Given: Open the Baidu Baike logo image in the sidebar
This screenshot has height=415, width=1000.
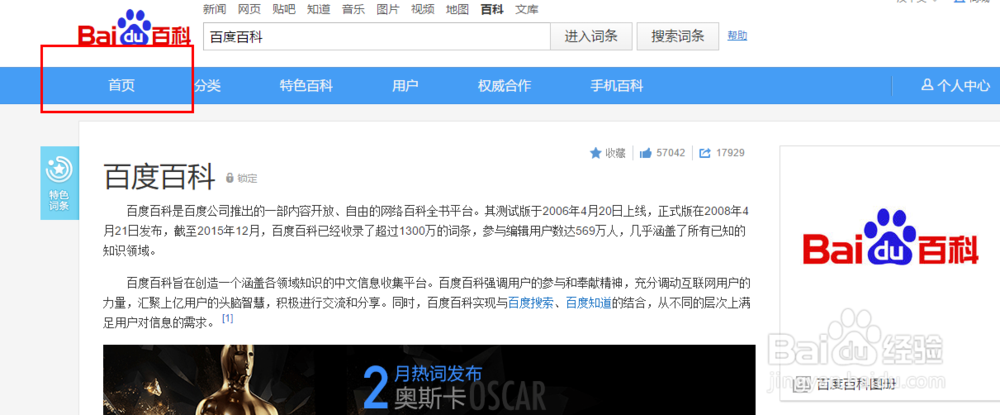Looking at the screenshot, I should 890,237.
